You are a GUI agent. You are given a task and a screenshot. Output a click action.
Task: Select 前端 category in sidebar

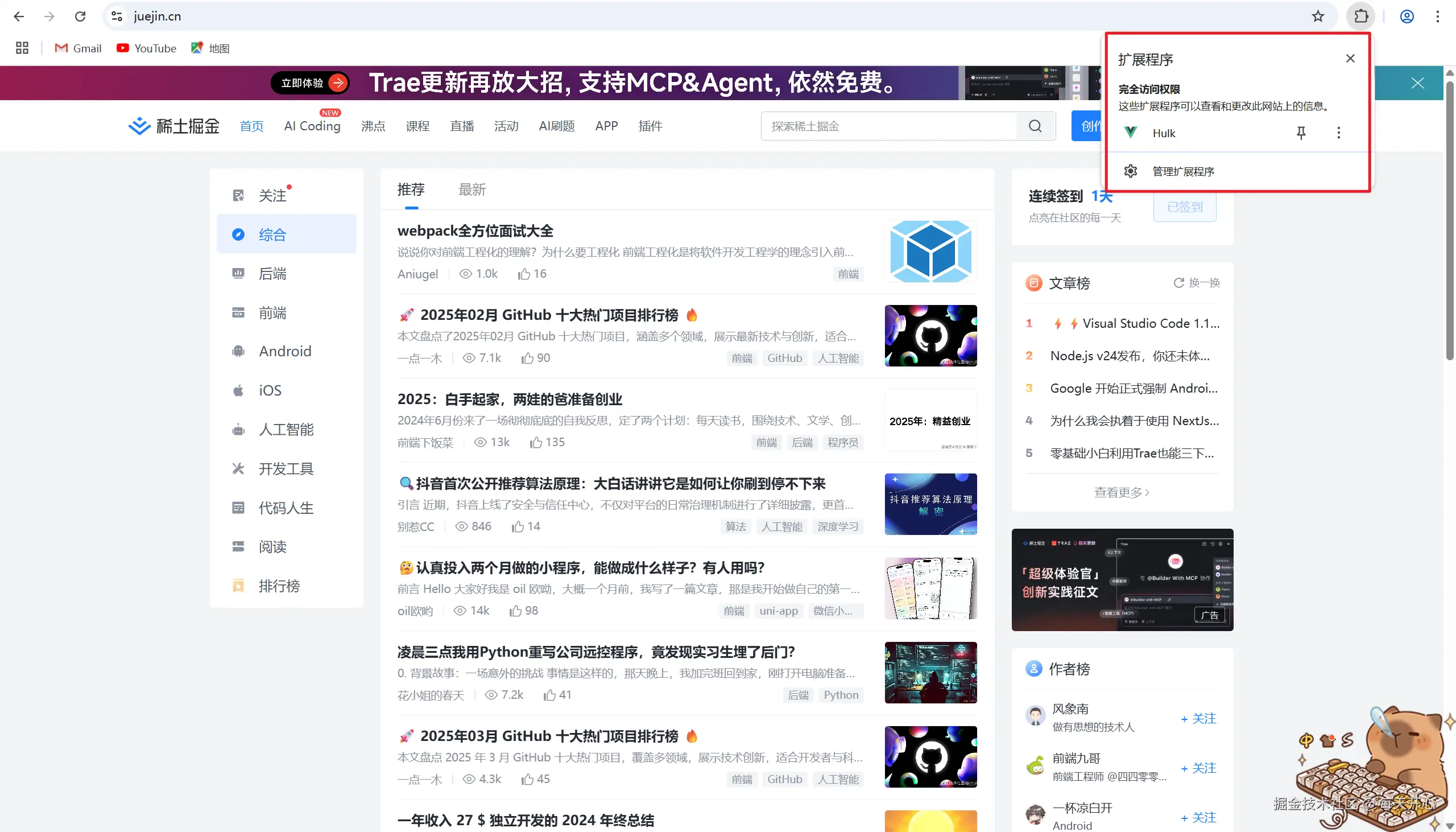click(272, 312)
